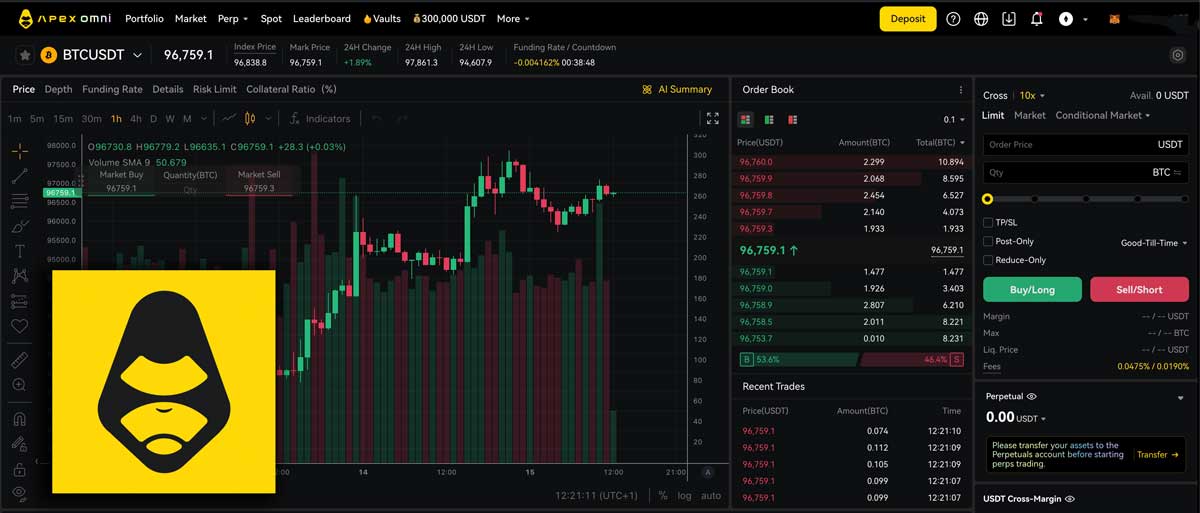Open the 10x leverage dropdown
The height and width of the screenshot is (513, 1200).
click(1032, 96)
